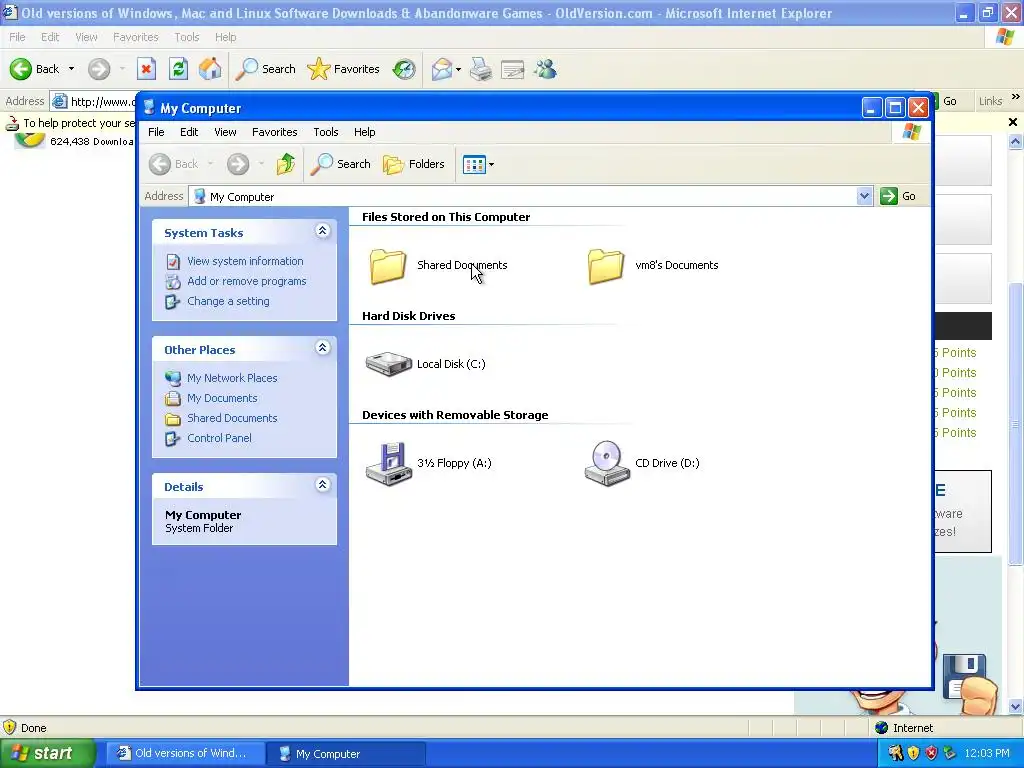Toggle the Folders pane button
1024x768 pixels.
point(414,164)
